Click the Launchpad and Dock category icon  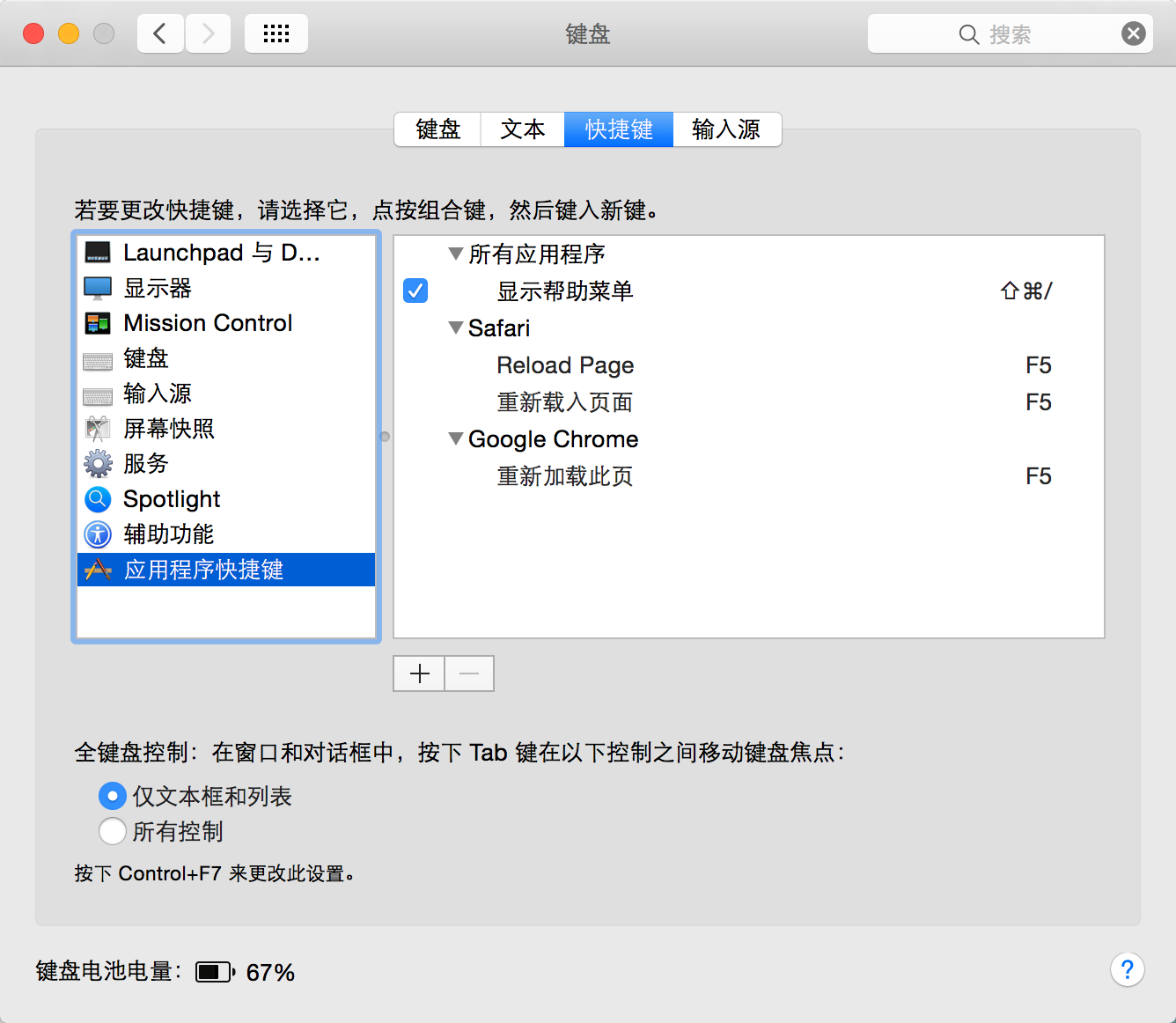(98, 253)
